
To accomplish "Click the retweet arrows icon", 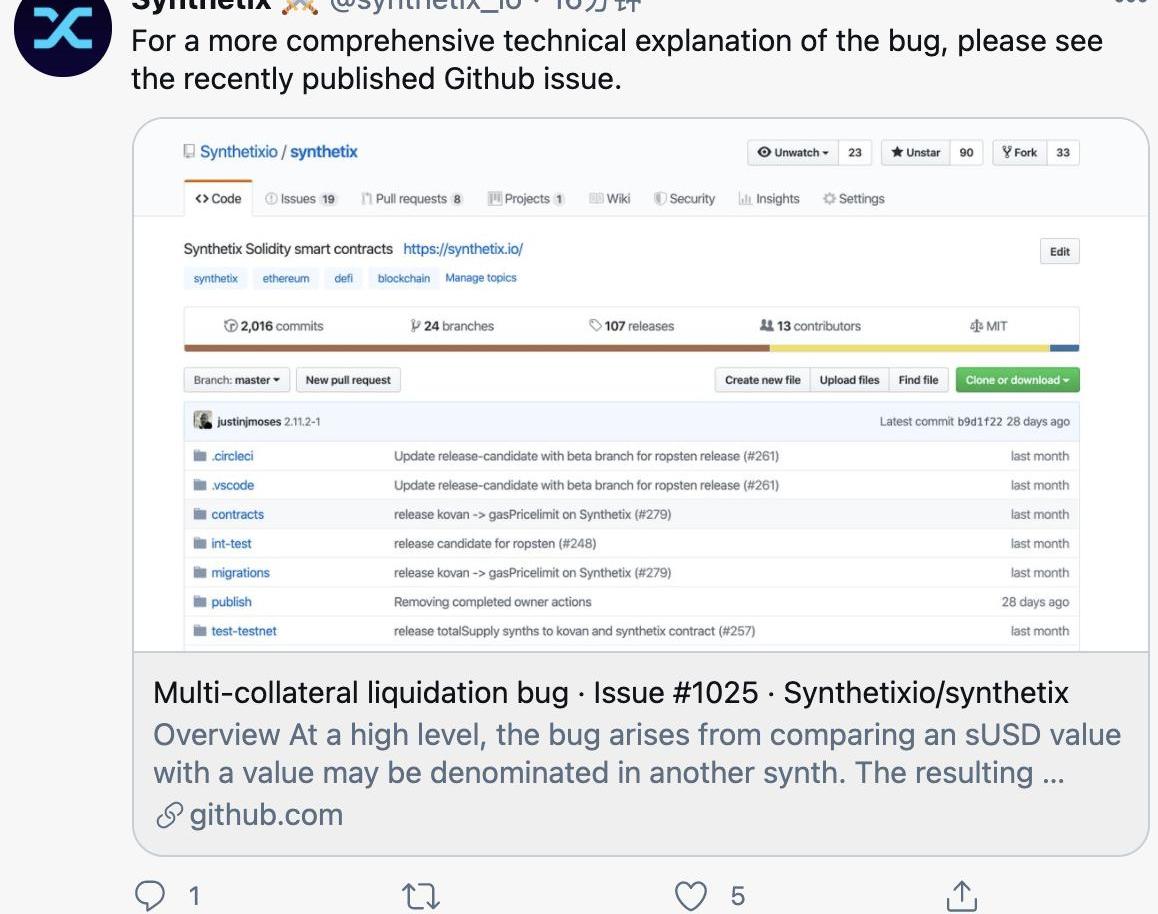I will (419, 894).
